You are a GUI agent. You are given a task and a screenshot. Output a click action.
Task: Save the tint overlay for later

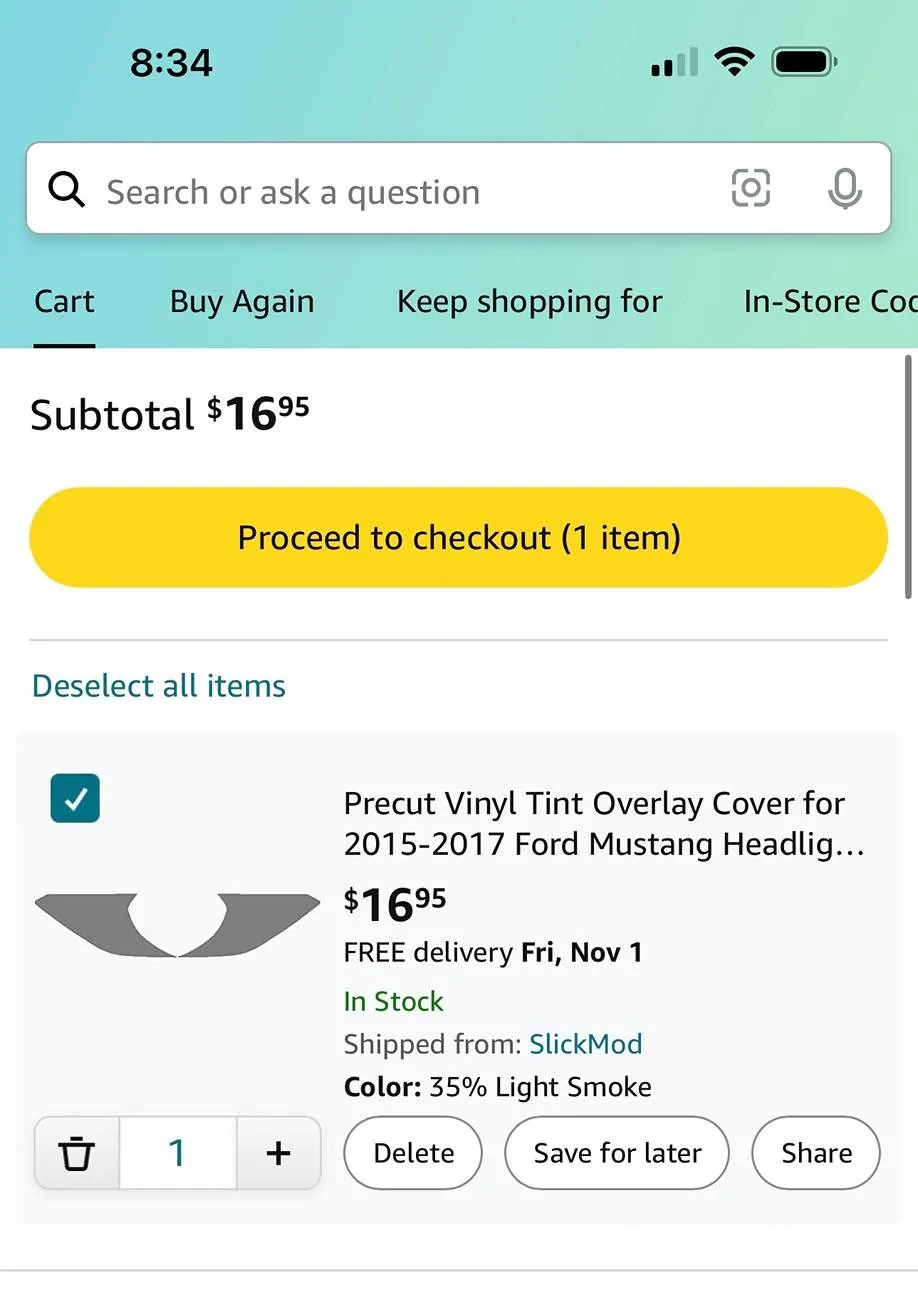(x=617, y=1153)
